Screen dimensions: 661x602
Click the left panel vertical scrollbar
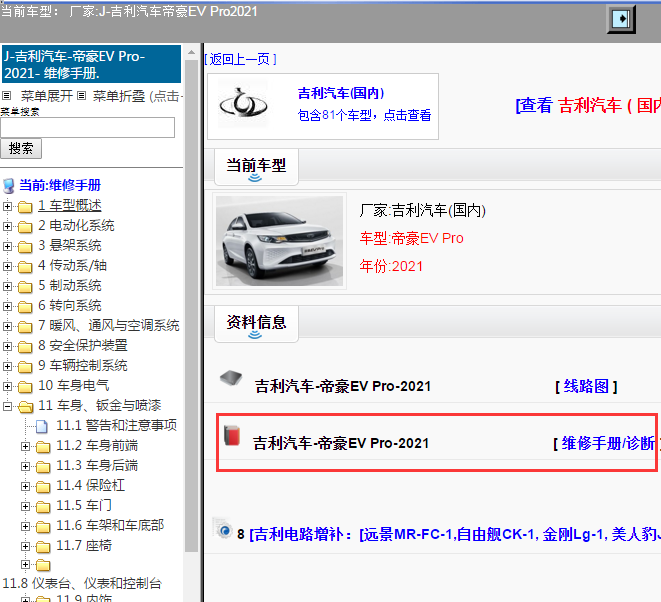pyautogui.click(x=191, y=306)
